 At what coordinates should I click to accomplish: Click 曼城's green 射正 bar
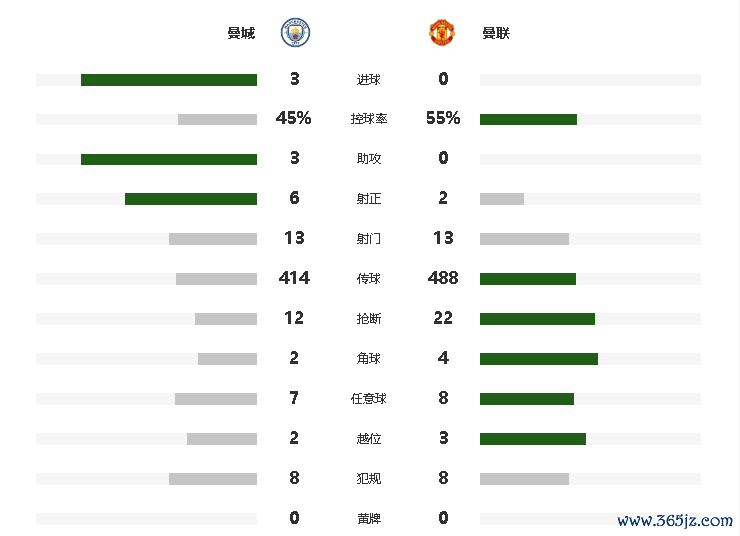(191, 199)
